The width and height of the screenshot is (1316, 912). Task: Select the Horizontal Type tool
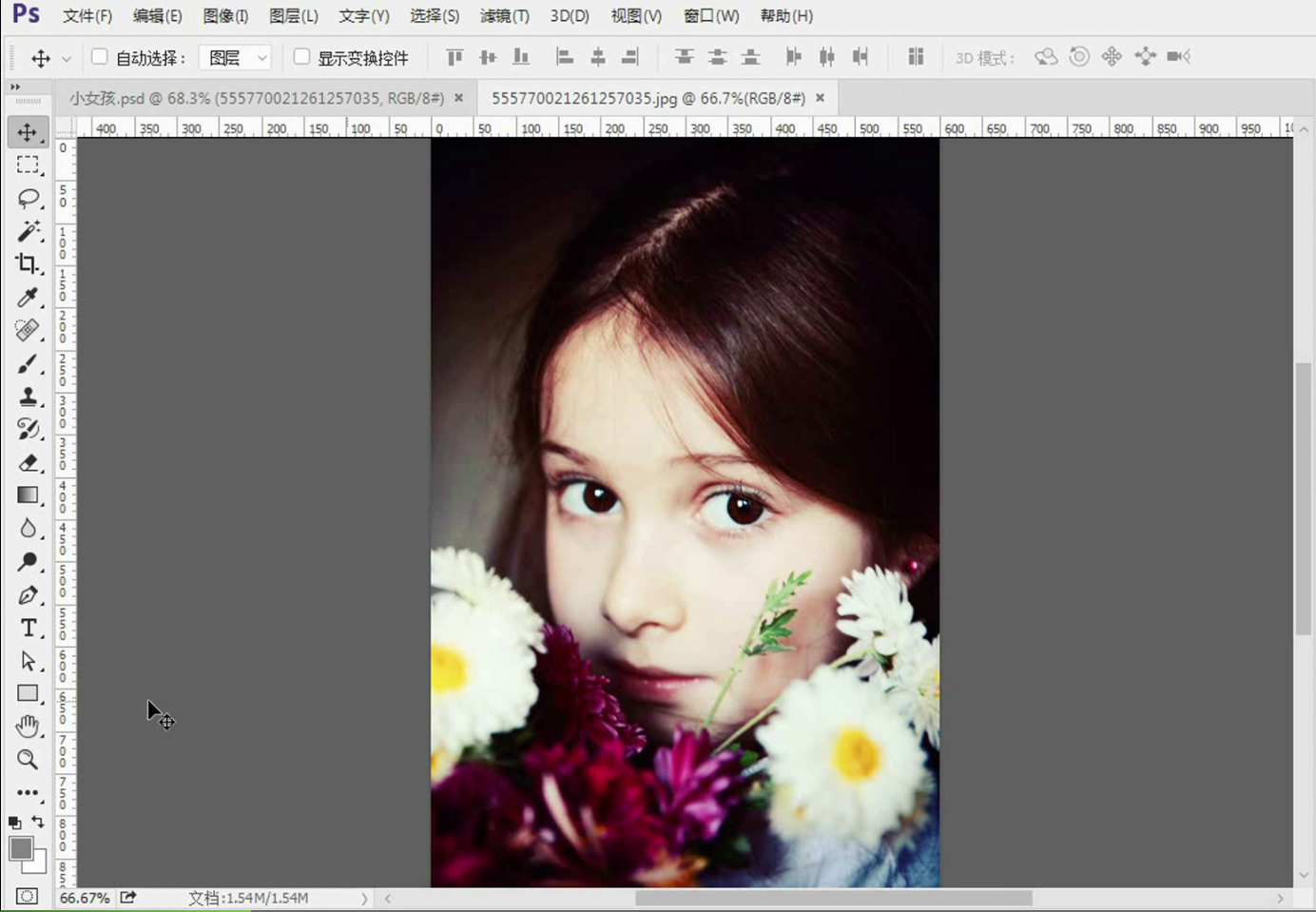[x=28, y=628]
